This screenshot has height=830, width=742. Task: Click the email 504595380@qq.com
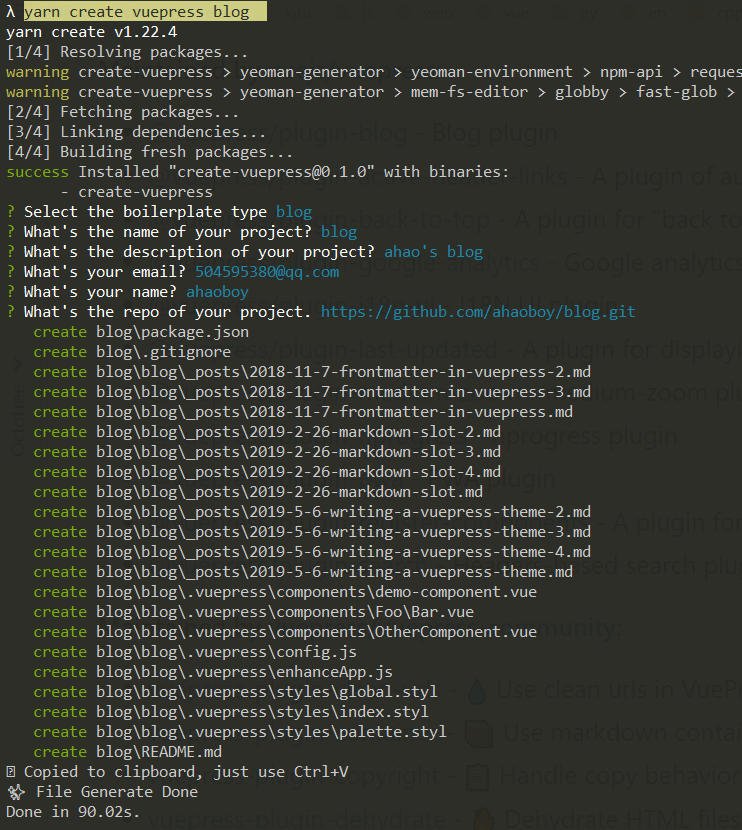(x=267, y=272)
